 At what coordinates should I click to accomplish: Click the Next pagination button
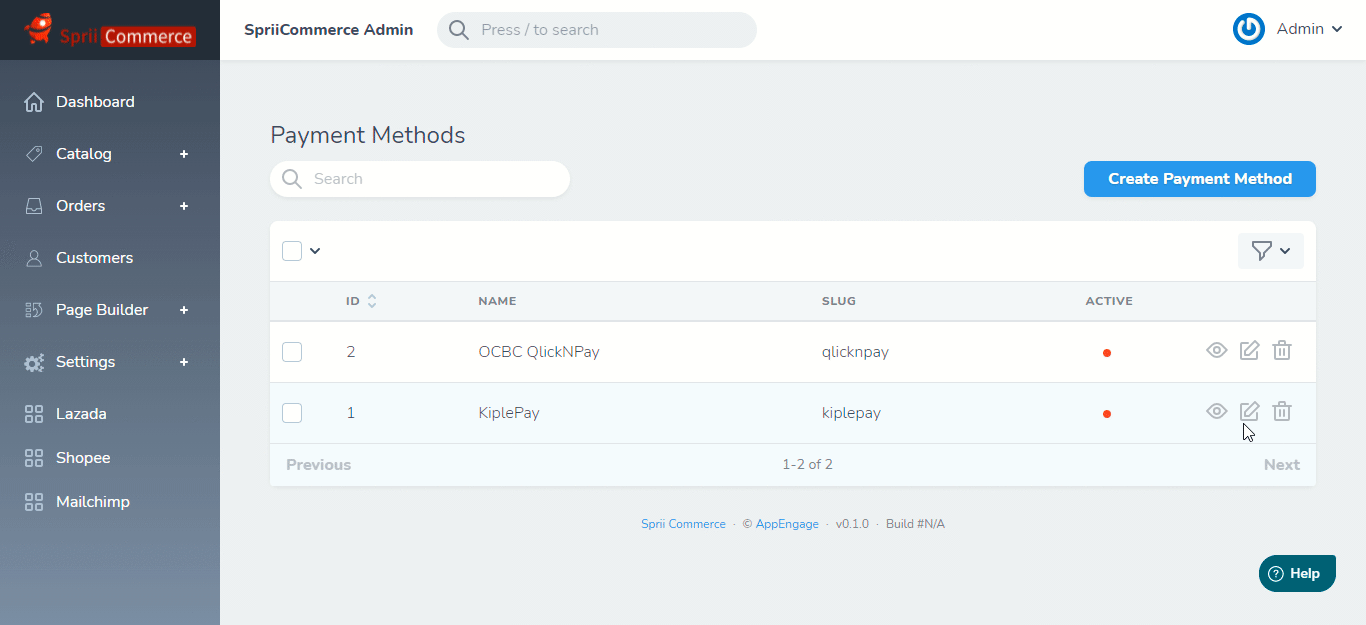click(x=1282, y=465)
